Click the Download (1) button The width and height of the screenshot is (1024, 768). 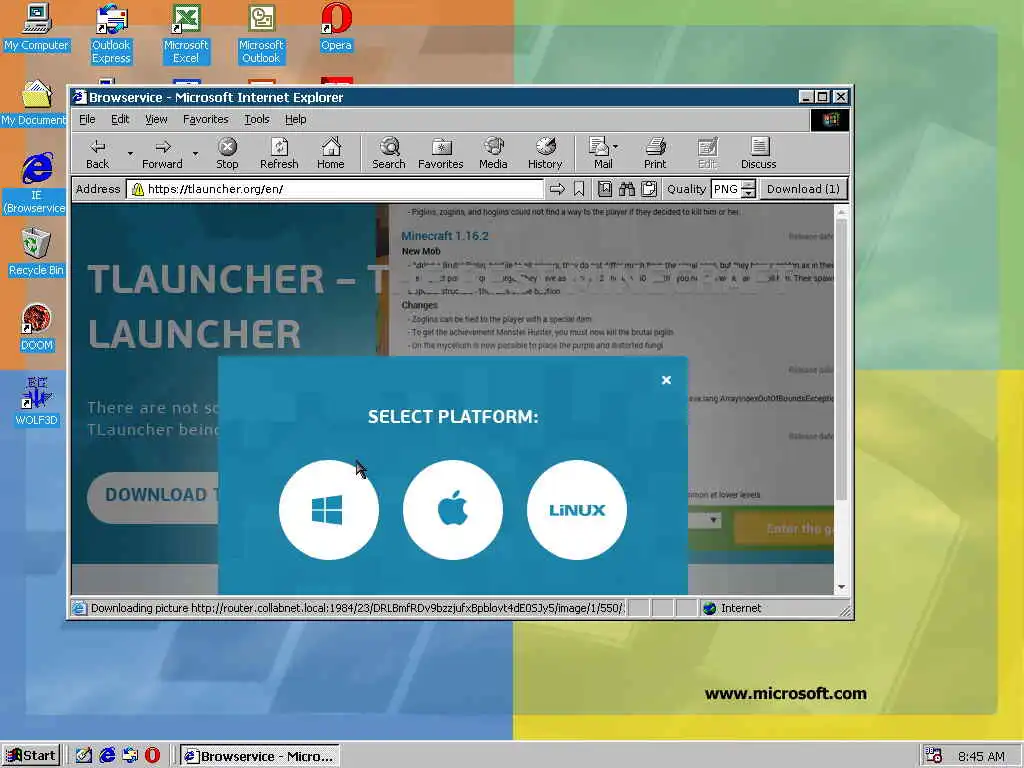point(803,189)
